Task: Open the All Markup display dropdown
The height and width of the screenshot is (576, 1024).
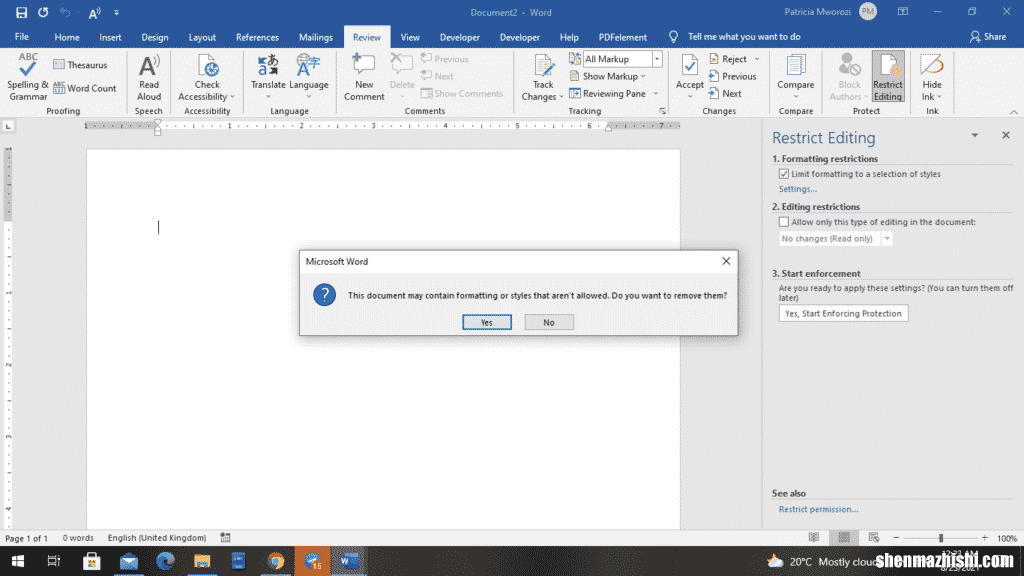Action: click(657, 59)
